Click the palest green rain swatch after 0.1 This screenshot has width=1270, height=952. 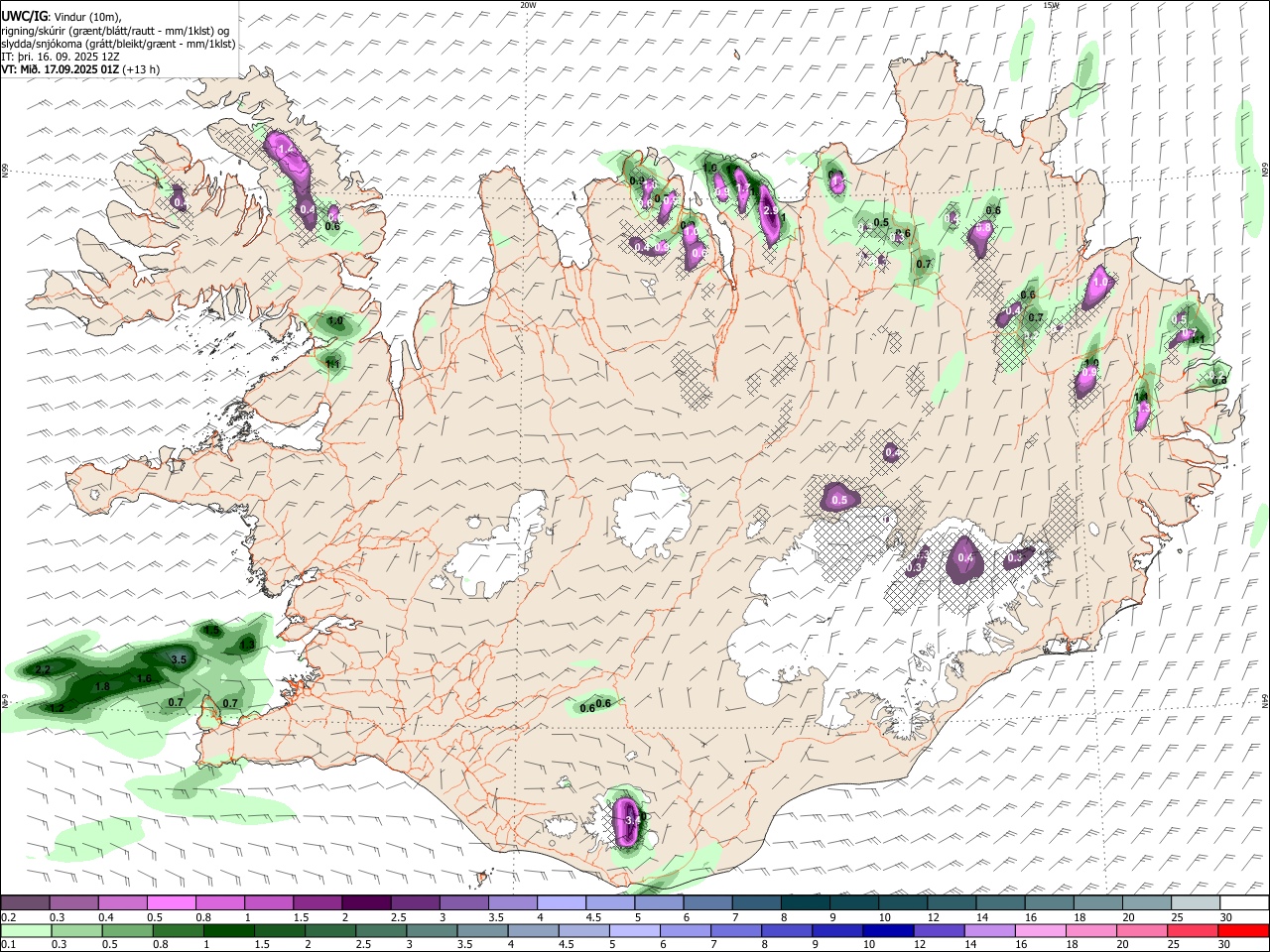pyautogui.click(x=25, y=931)
